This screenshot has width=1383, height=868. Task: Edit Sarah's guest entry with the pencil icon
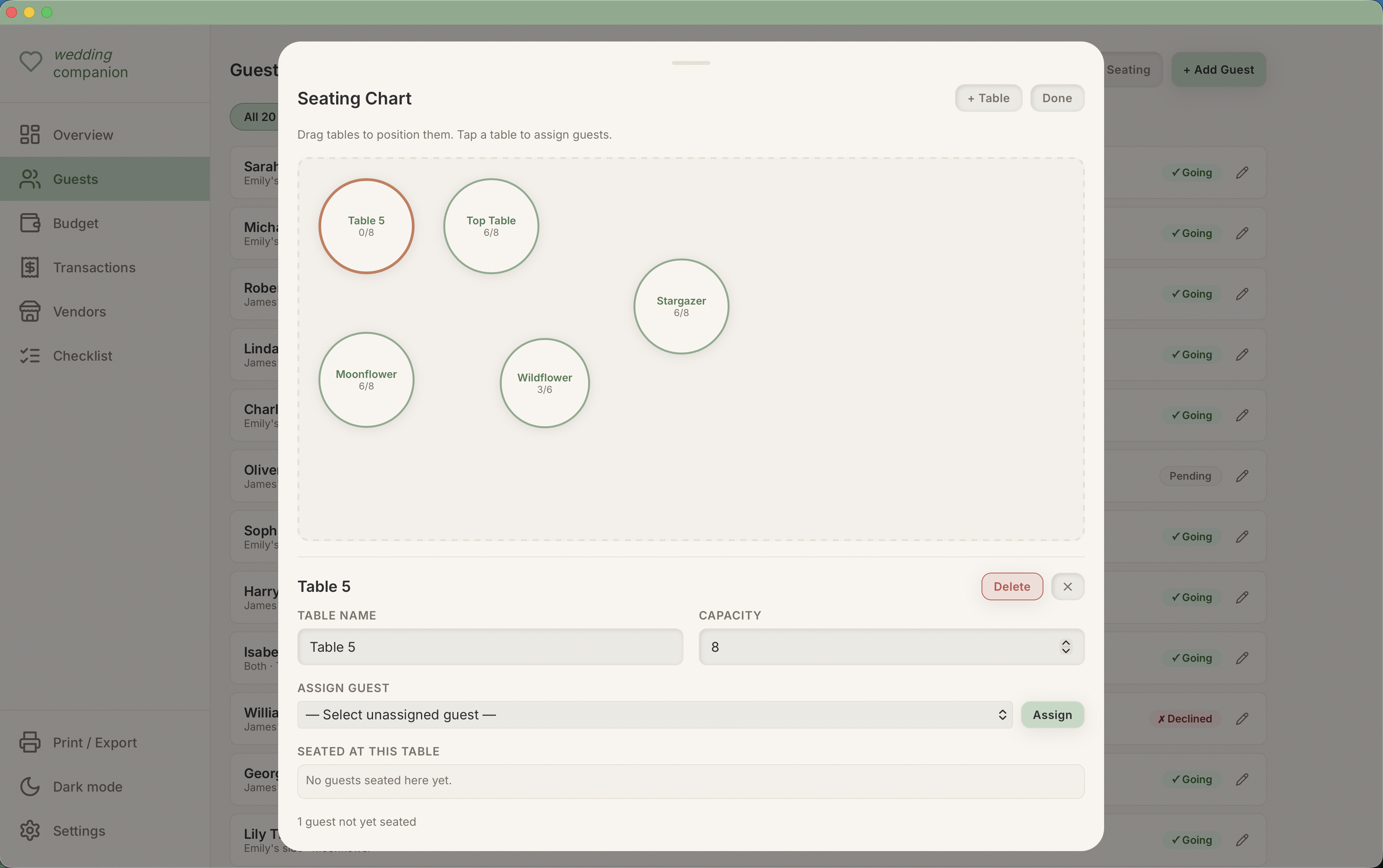pyautogui.click(x=1242, y=172)
